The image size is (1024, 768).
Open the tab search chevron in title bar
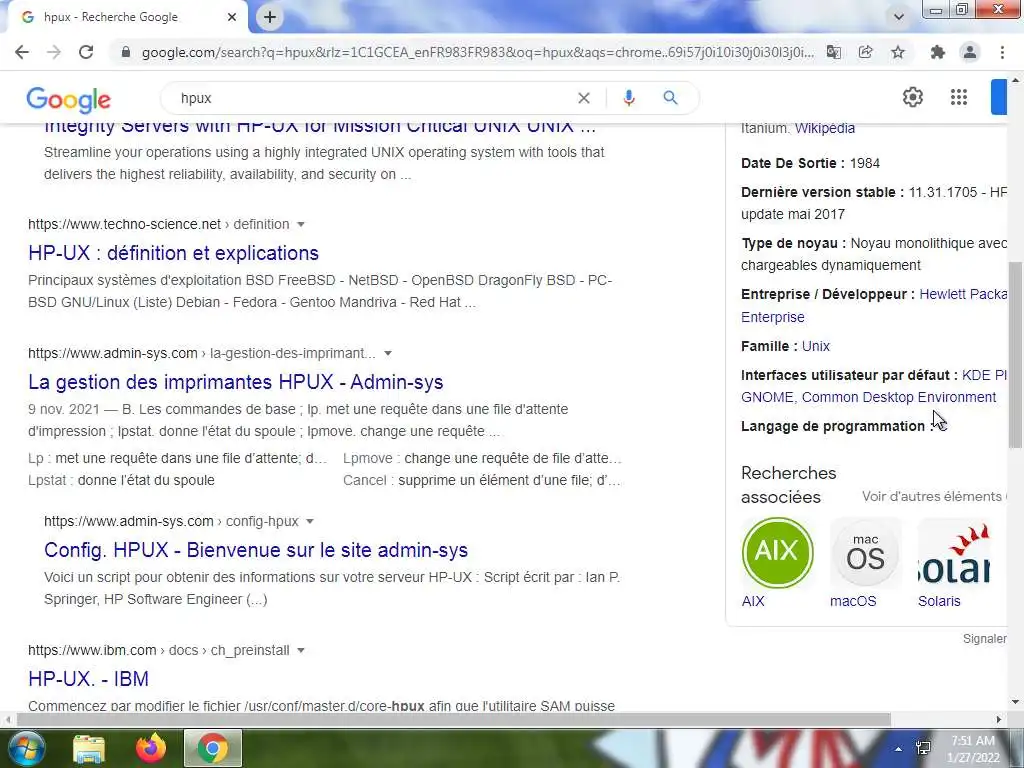click(899, 17)
